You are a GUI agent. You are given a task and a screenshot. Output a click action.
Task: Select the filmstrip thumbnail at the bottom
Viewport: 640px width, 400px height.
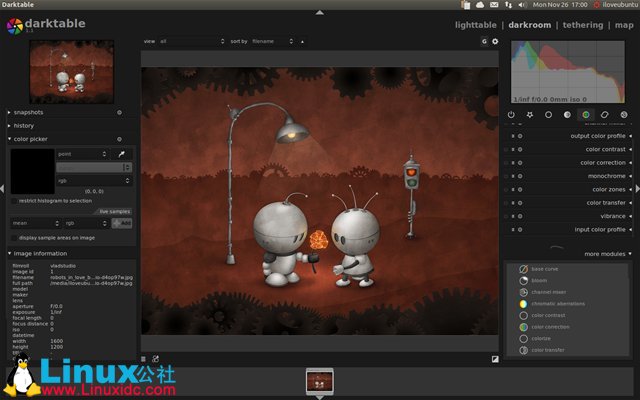pyautogui.click(x=319, y=382)
